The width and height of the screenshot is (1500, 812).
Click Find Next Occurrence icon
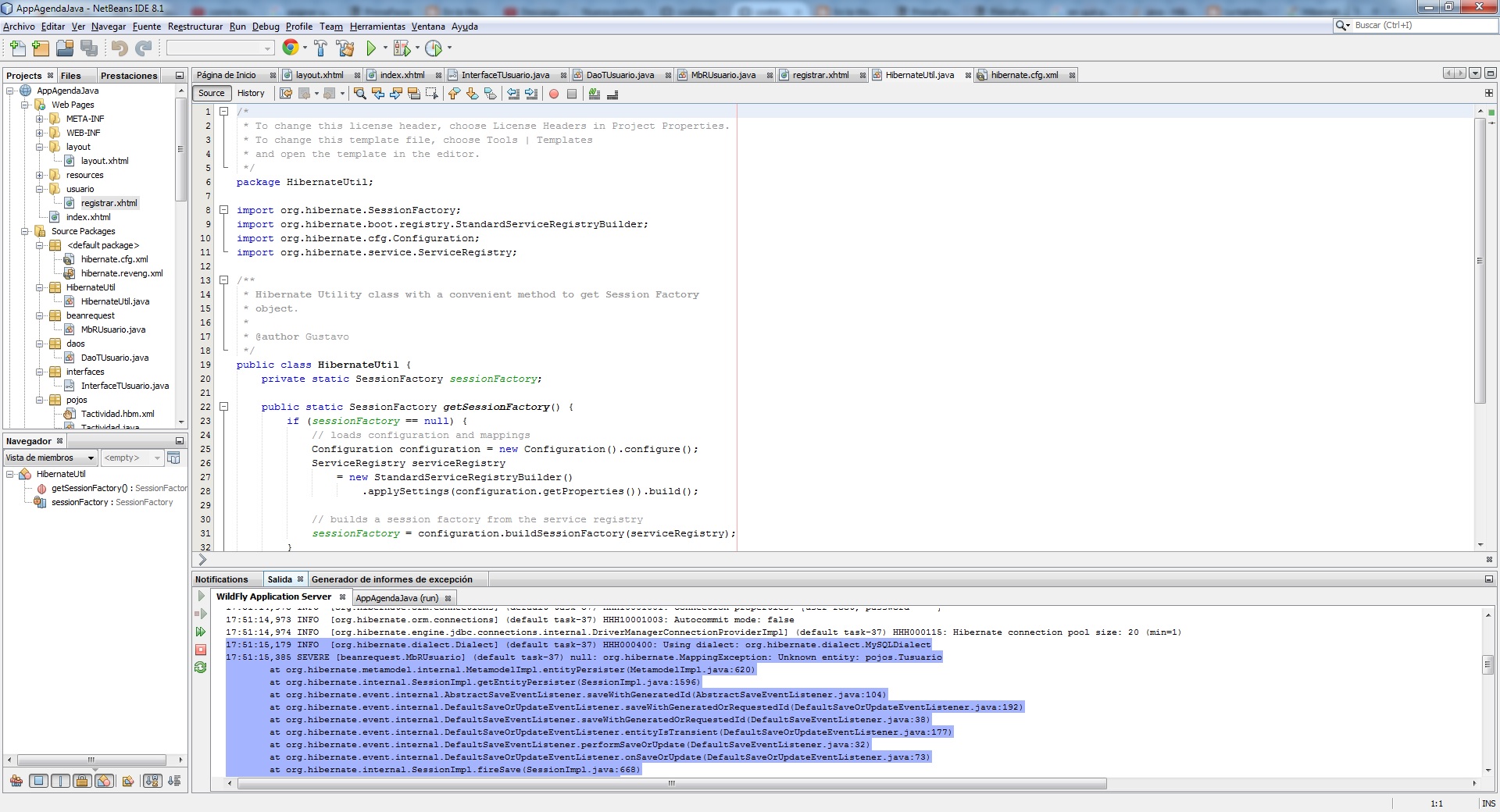point(396,94)
